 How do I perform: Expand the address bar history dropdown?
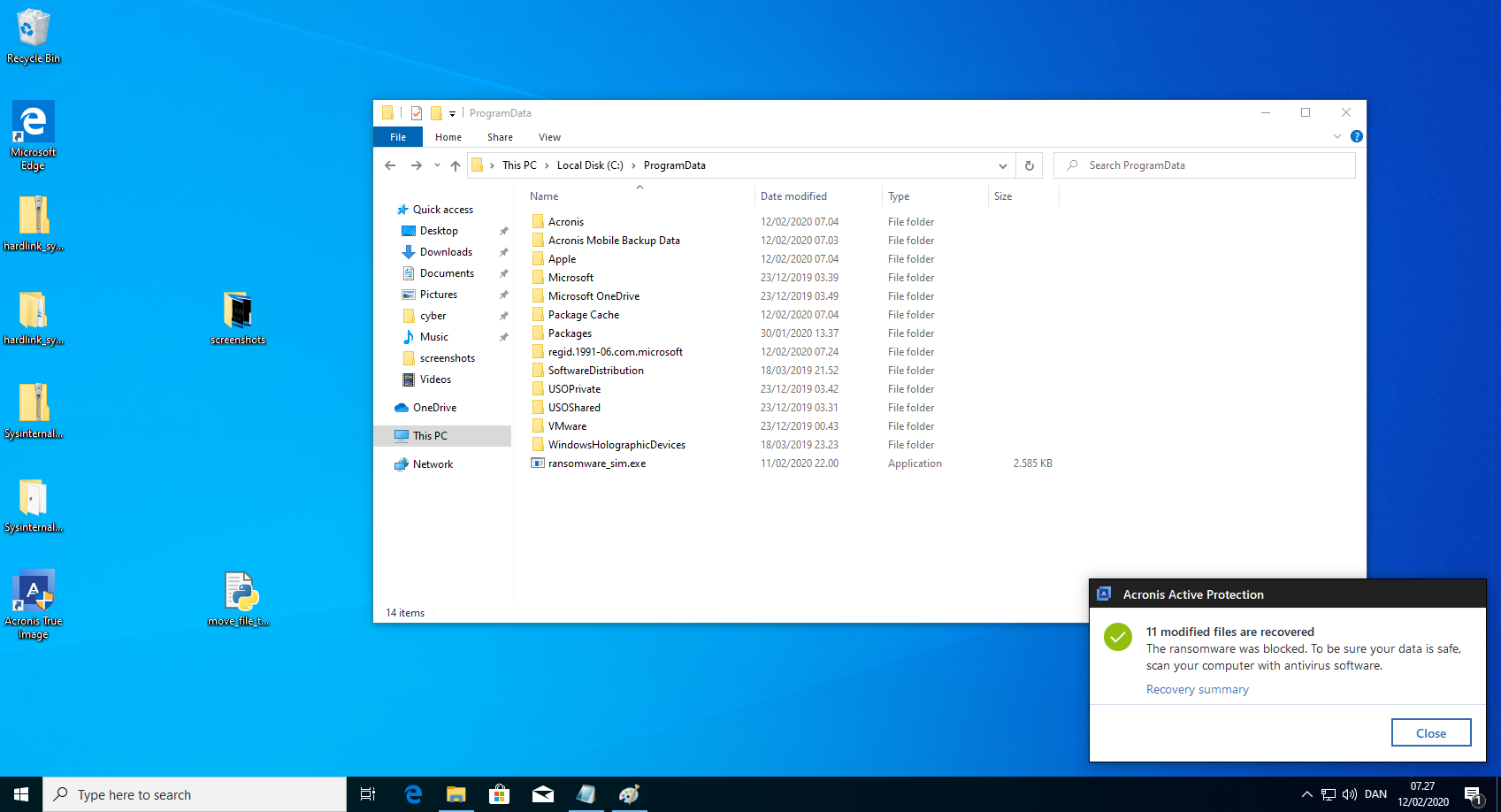(x=1002, y=165)
